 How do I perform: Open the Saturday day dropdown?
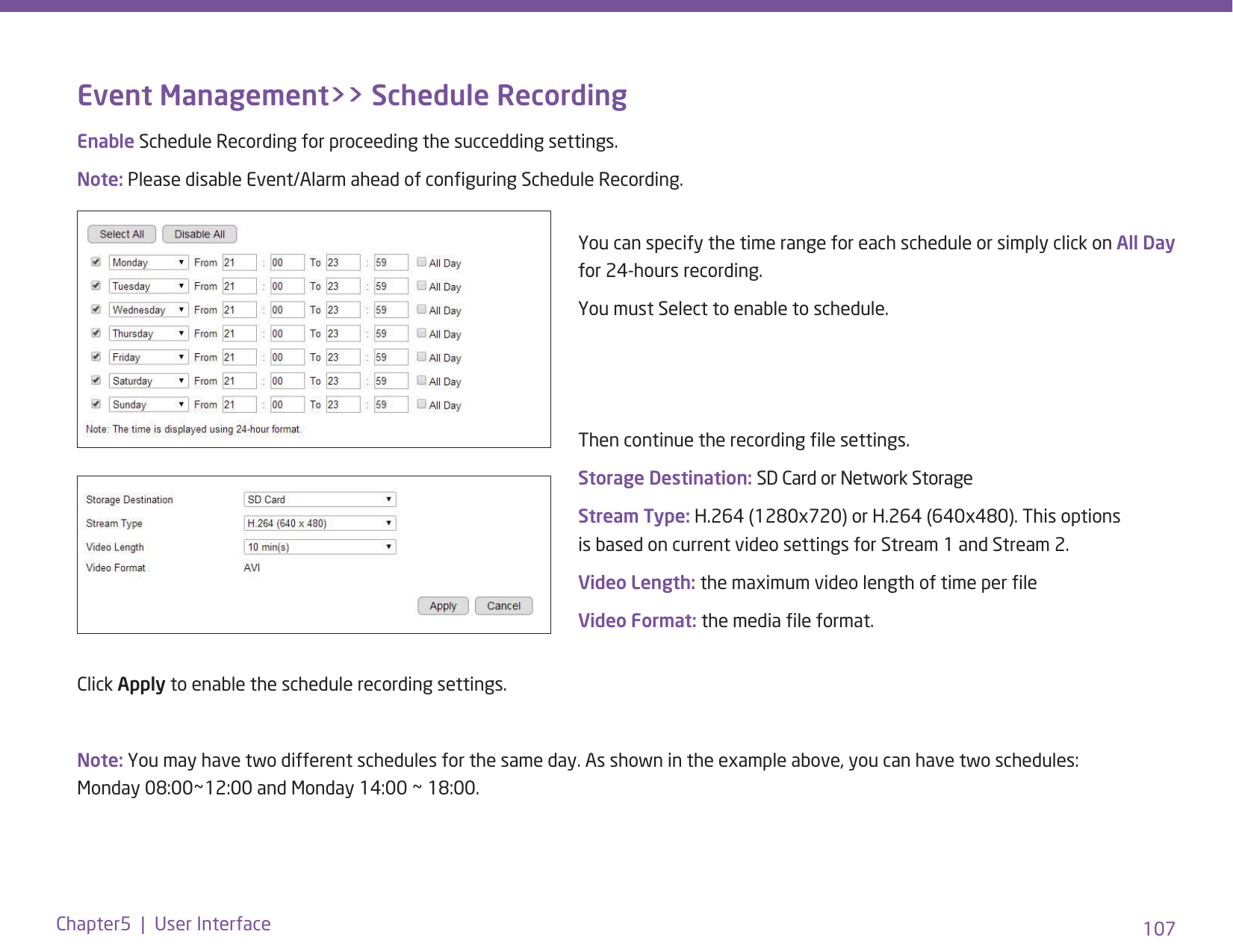coord(149,381)
